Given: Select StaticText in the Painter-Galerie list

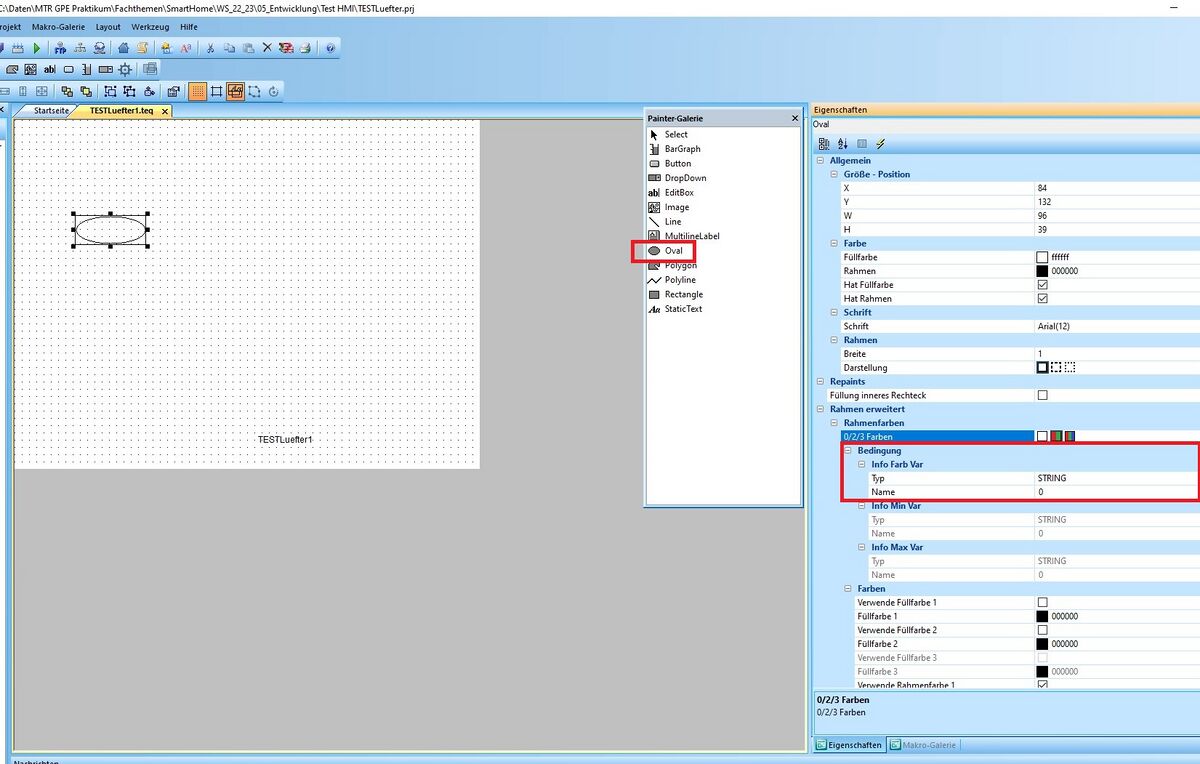Looking at the screenshot, I should 683,309.
